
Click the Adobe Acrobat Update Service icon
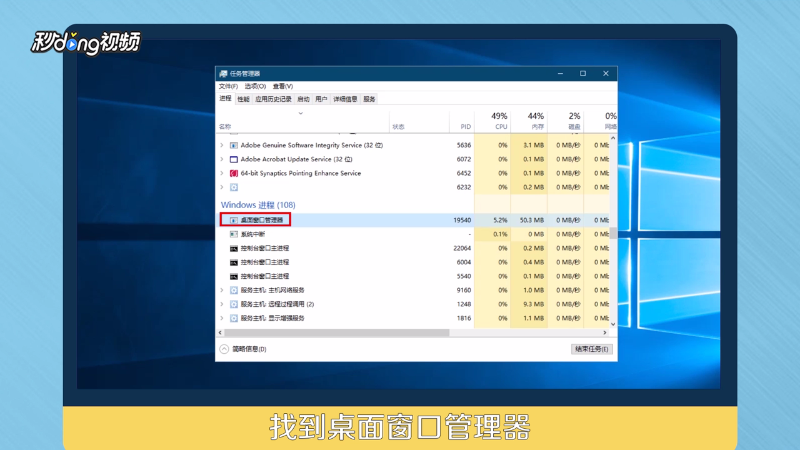pyautogui.click(x=234, y=159)
